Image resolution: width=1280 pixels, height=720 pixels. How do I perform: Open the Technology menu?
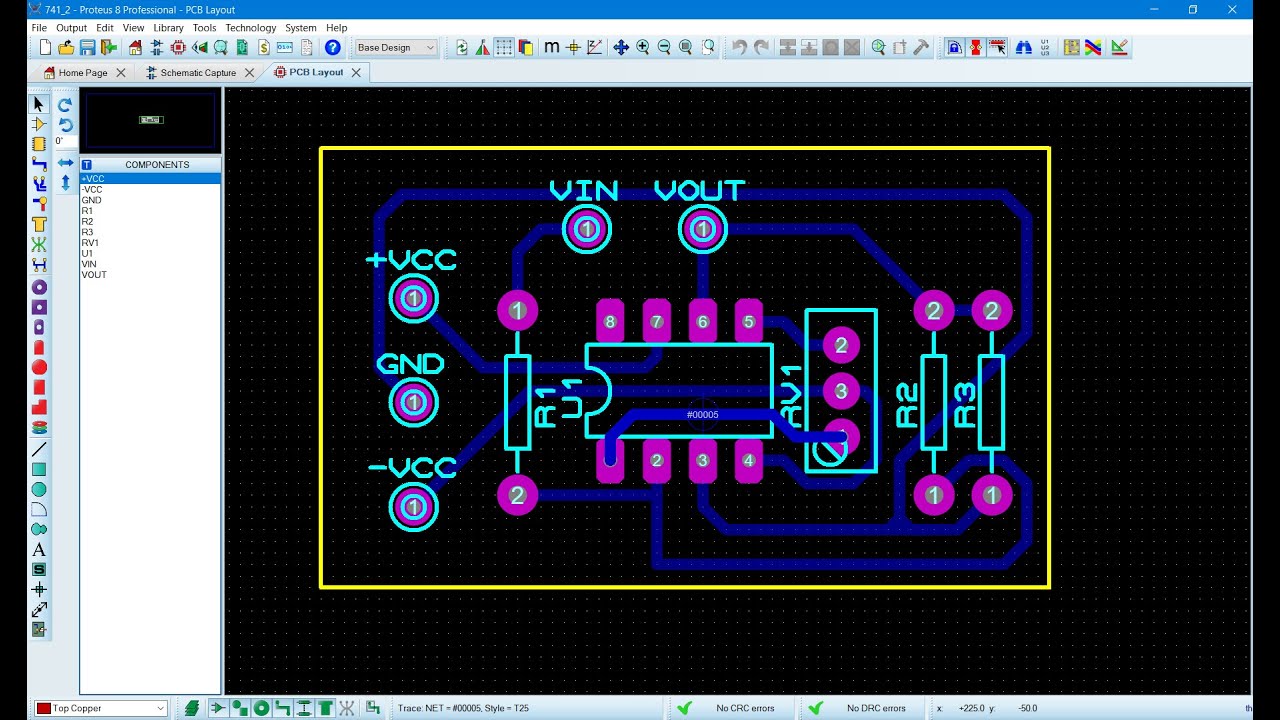251,28
